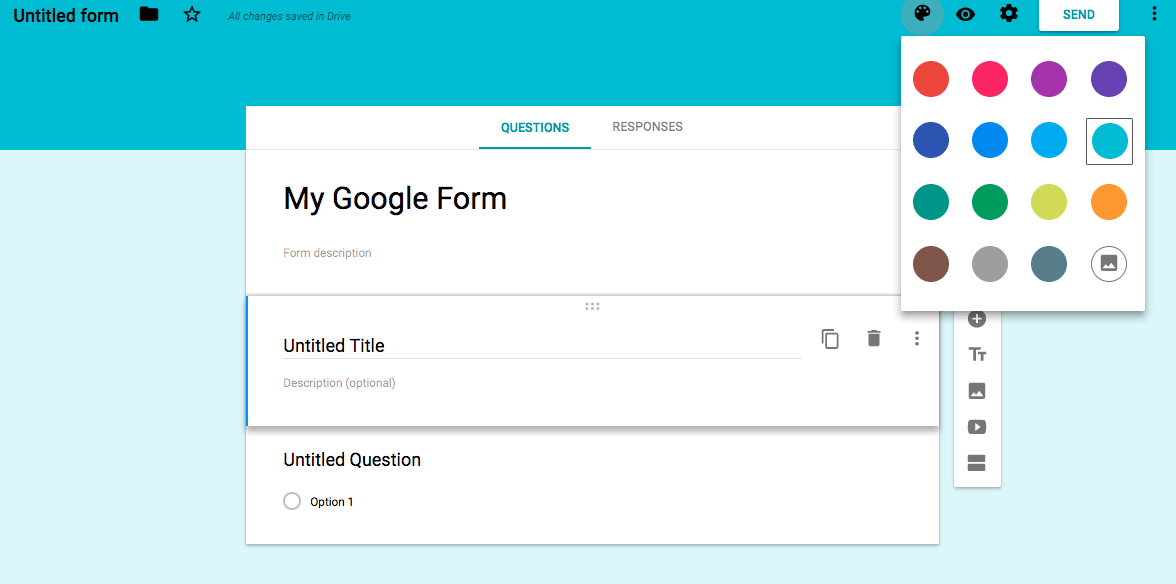Select the Option 1 radio button
Image resolution: width=1176 pixels, height=584 pixels.
(291, 501)
